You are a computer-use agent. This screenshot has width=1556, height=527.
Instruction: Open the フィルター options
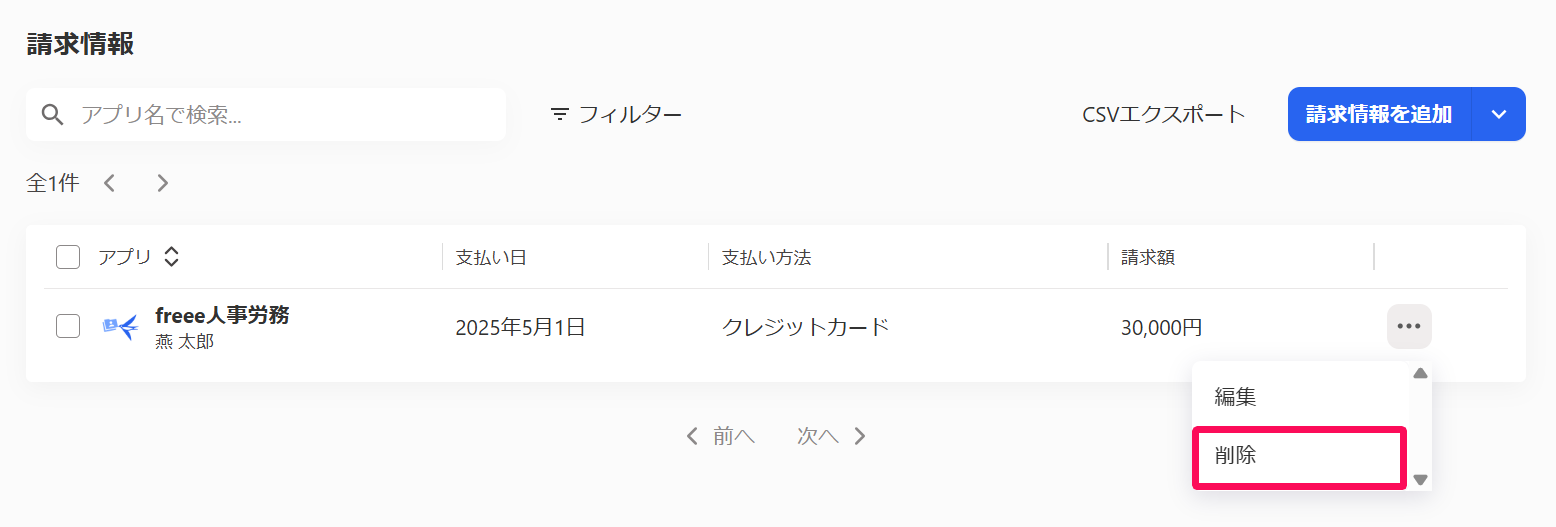(616, 115)
